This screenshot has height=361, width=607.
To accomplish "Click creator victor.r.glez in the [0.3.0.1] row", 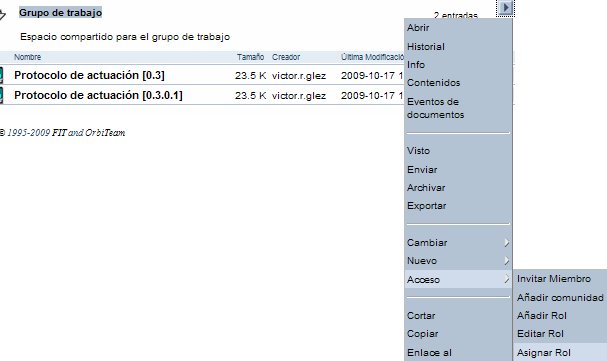I will coord(299,96).
